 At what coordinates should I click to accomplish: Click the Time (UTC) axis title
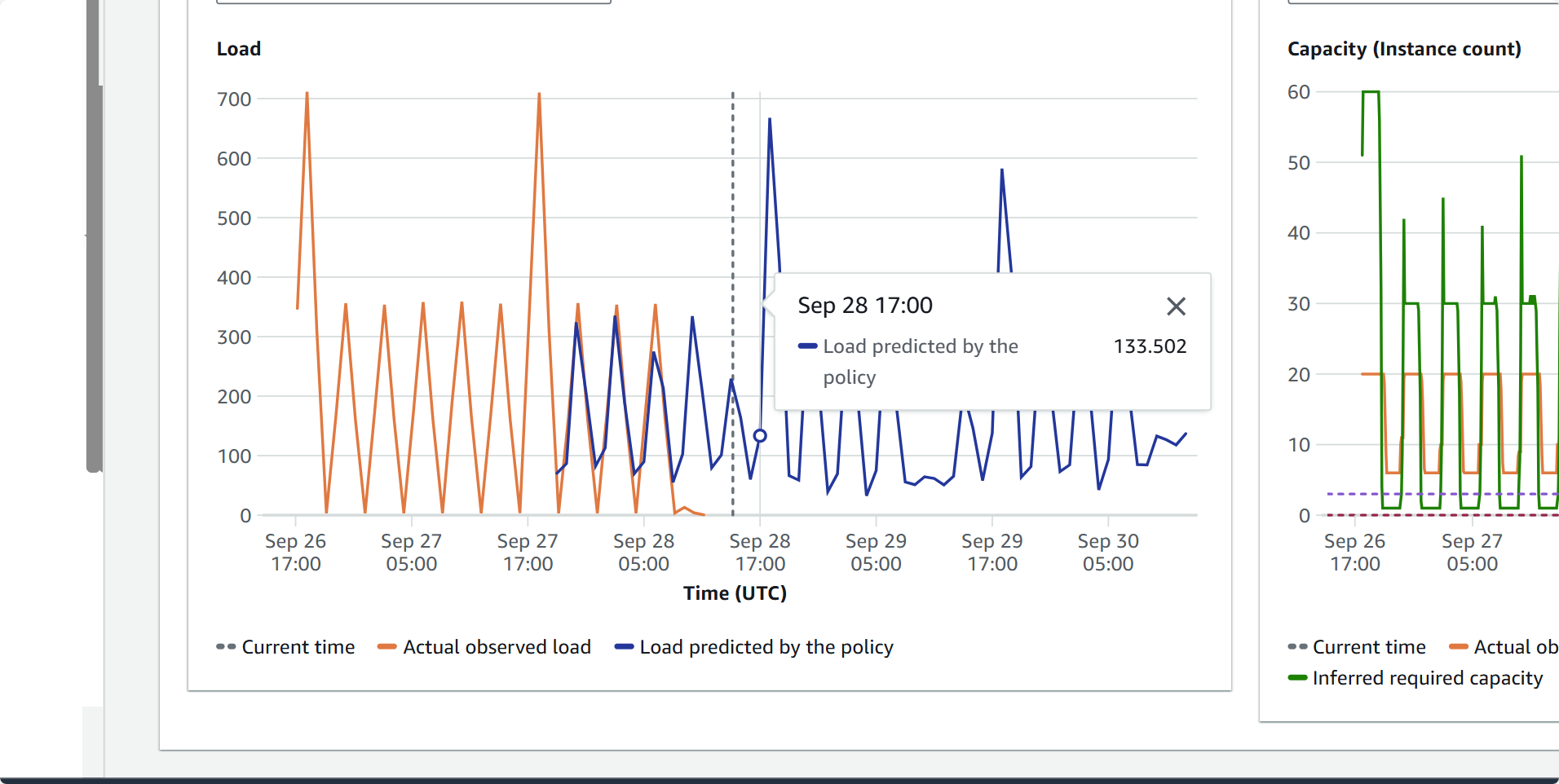point(735,593)
